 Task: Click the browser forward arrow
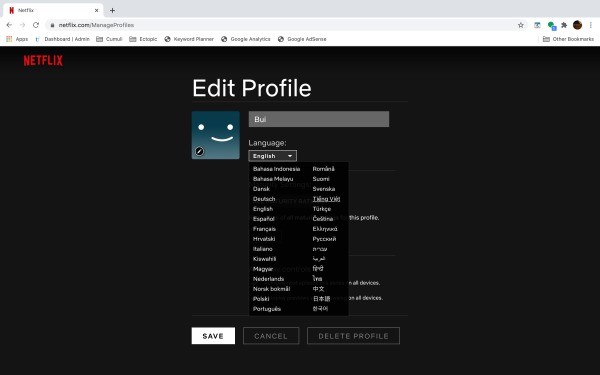coord(23,25)
